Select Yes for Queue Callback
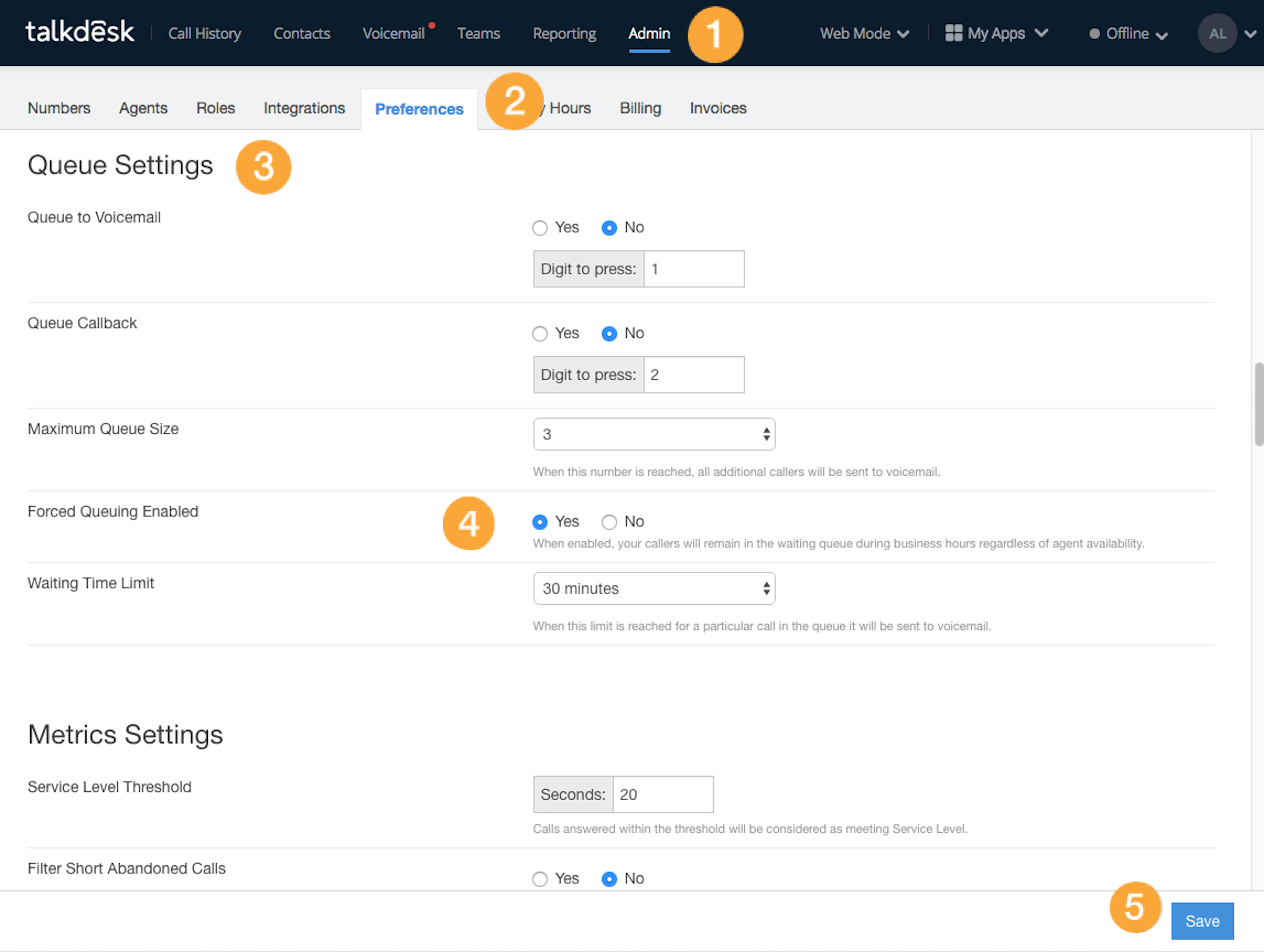The height and width of the screenshot is (952, 1264). pyautogui.click(x=540, y=333)
